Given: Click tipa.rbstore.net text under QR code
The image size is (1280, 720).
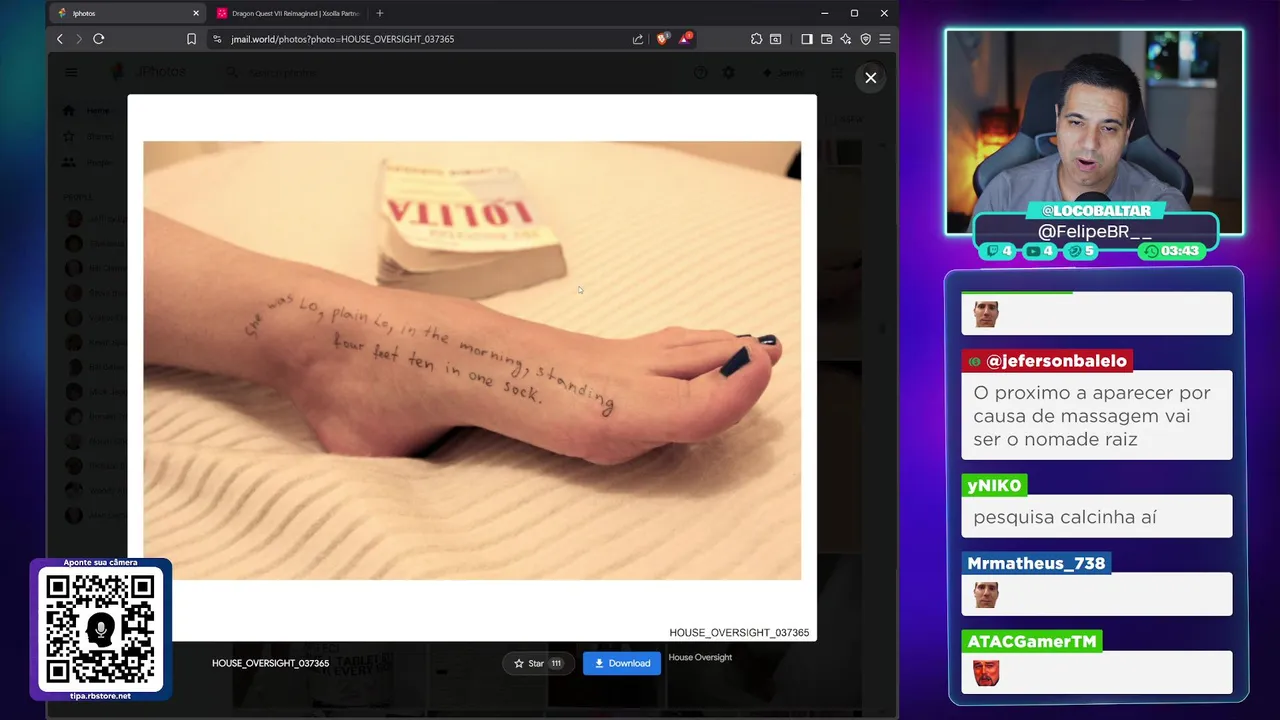Looking at the screenshot, I should point(100,696).
